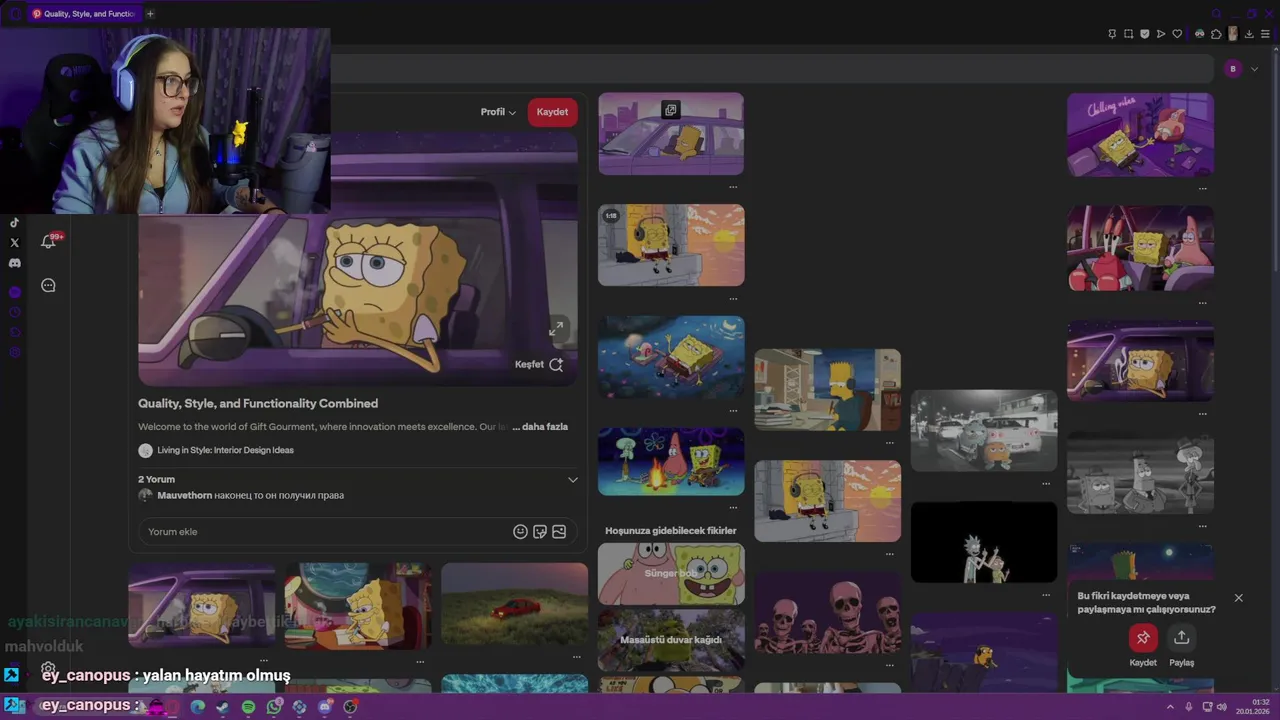
Task: Open the Sünger bob idea card
Action: [671, 574]
